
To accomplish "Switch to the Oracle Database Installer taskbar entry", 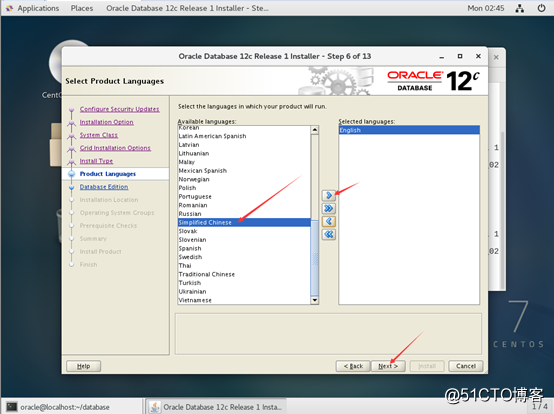I will tap(216, 407).
